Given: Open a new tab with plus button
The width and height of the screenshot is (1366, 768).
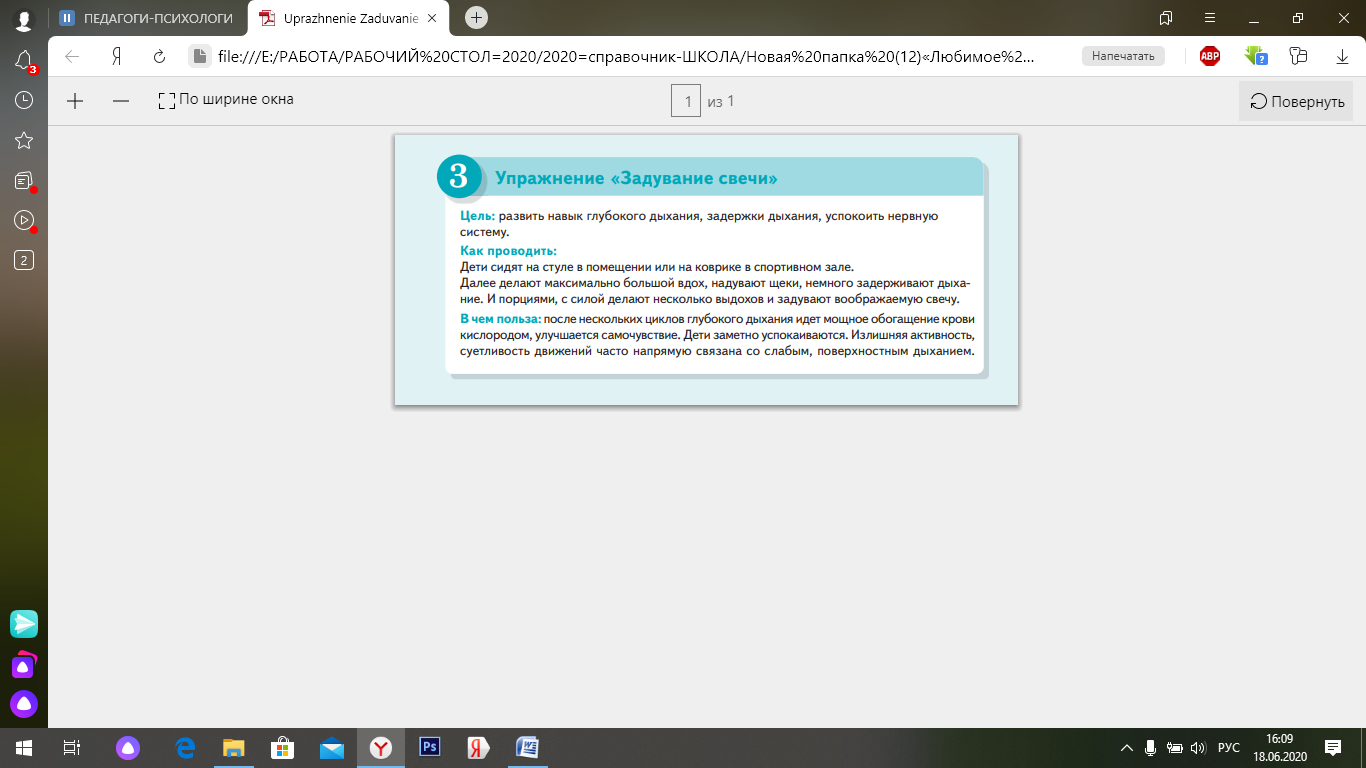Looking at the screenshot, I should click(x=477, y=17).
